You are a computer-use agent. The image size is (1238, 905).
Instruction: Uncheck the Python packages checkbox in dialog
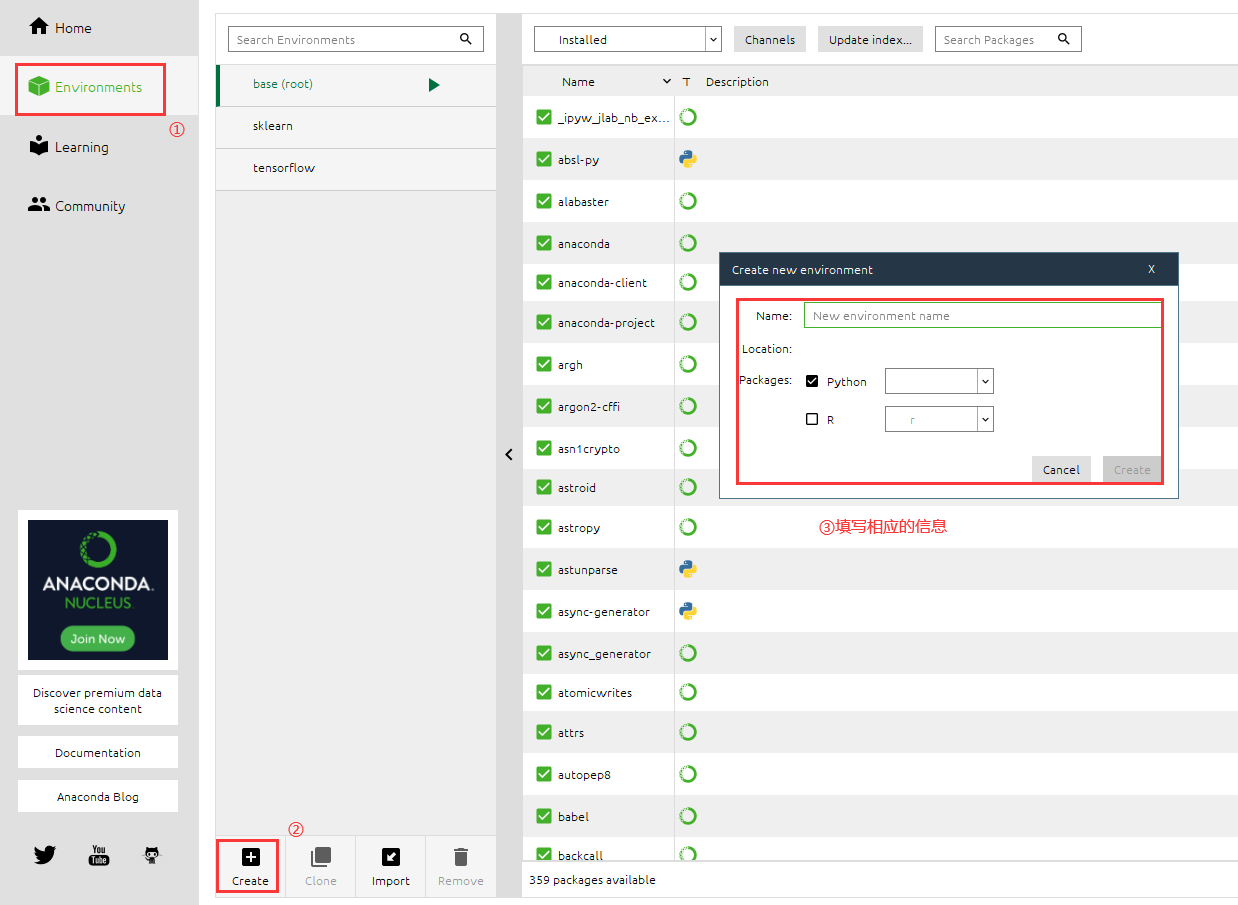pos(812,381)
